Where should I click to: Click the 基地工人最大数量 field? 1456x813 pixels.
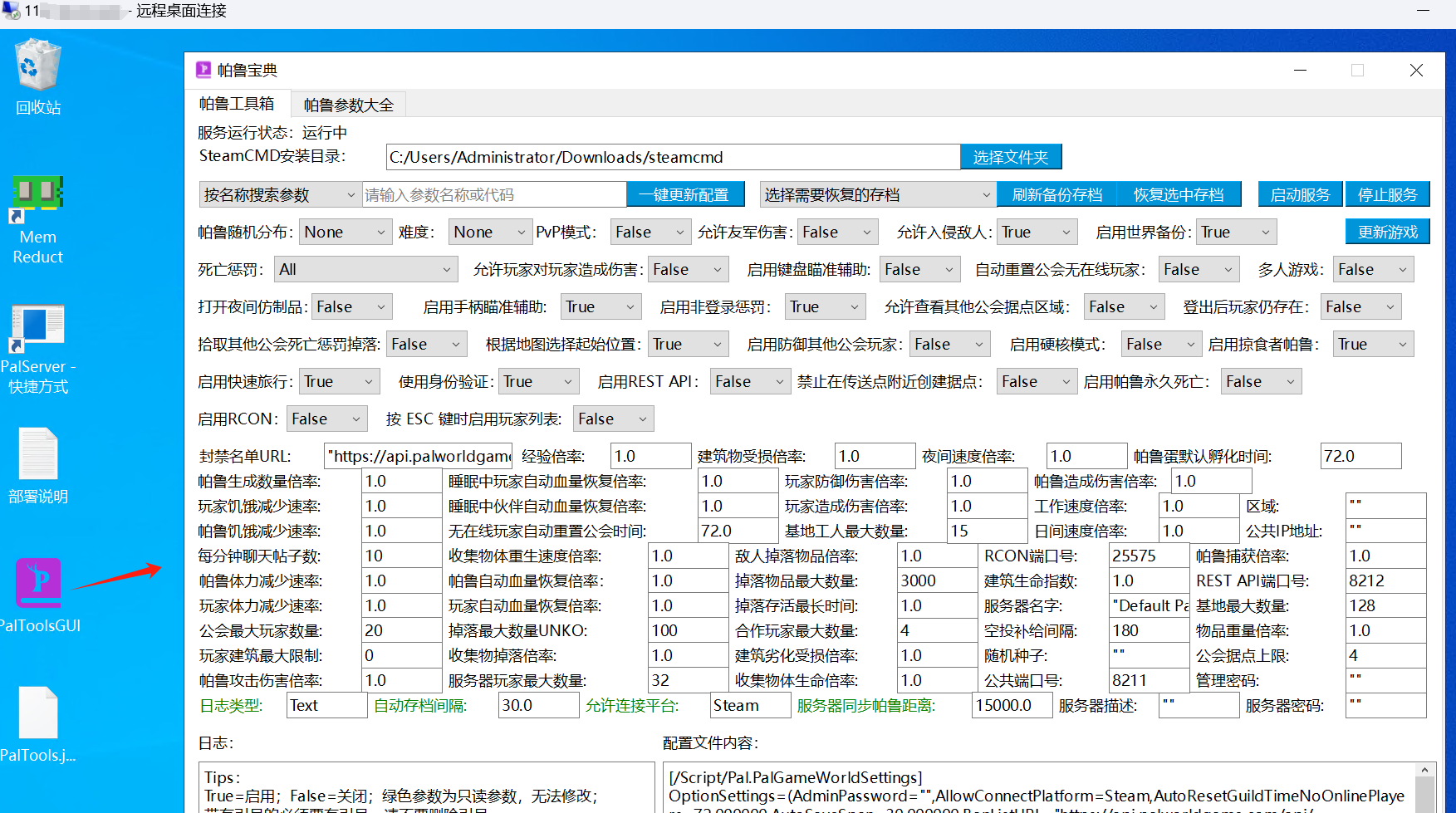click(987, 531)
